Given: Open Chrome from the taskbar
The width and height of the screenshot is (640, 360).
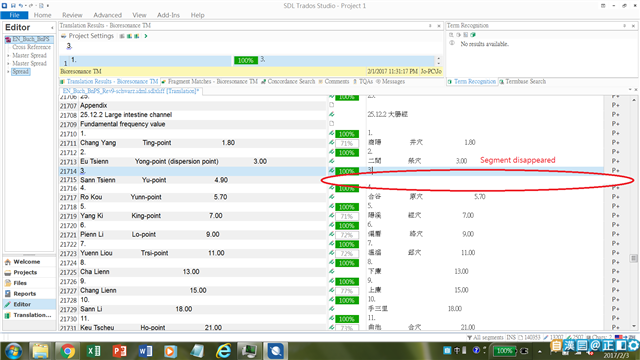Looking at the screenshot, I should (x=67, y=351).
